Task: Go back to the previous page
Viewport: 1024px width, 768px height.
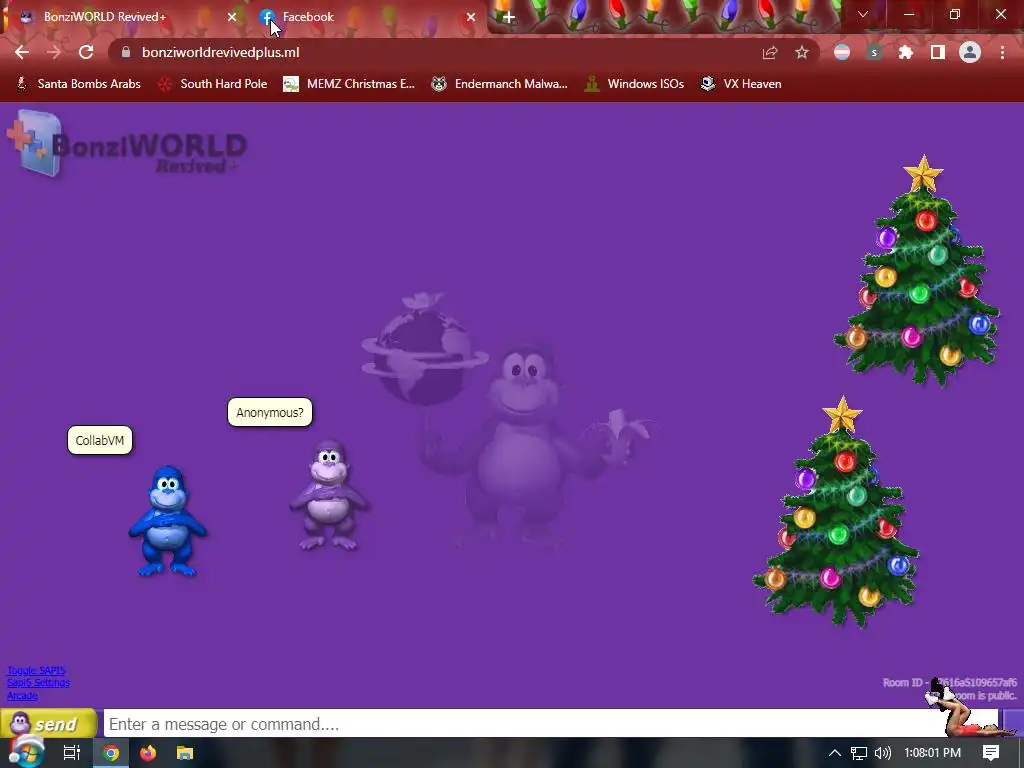Action: point(22,52)
